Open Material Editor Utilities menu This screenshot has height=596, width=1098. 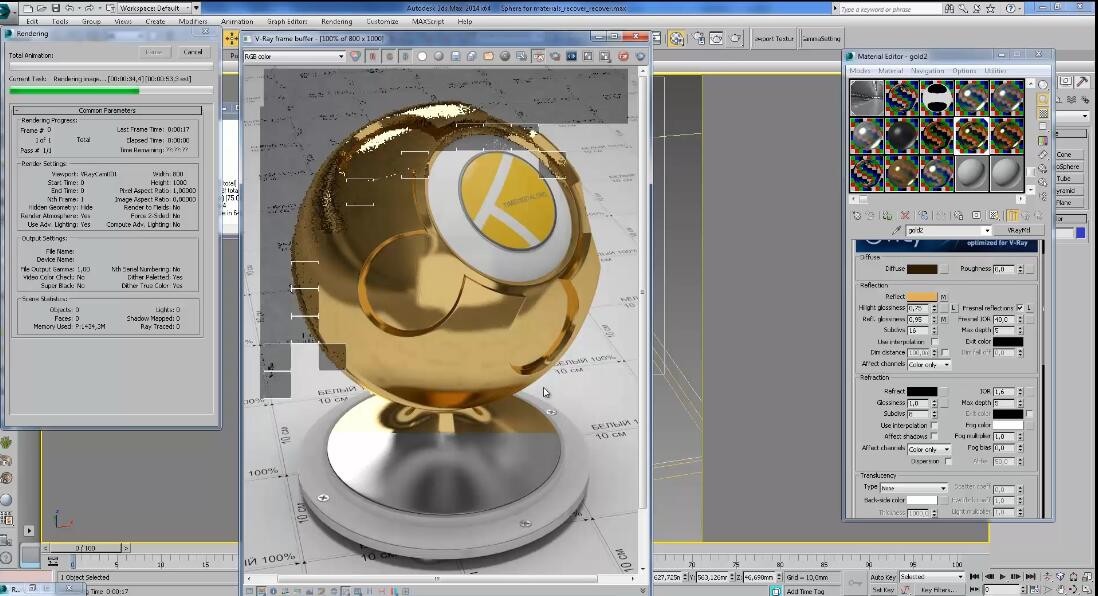pos(995,71)
